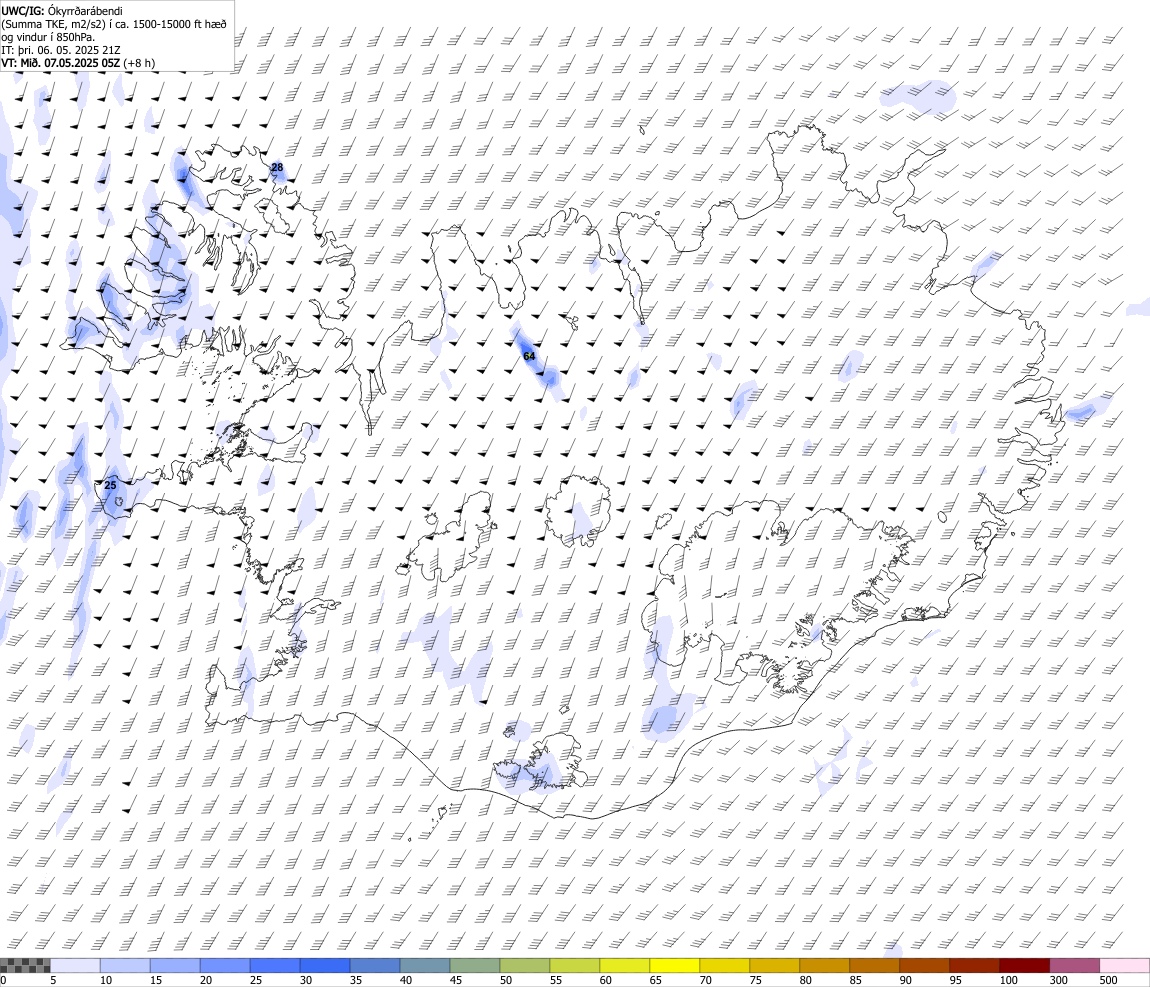Screen dimensions: 1150x987
Task: Click the pale pink swatch above 500
Action: [x=1124, y=965]
